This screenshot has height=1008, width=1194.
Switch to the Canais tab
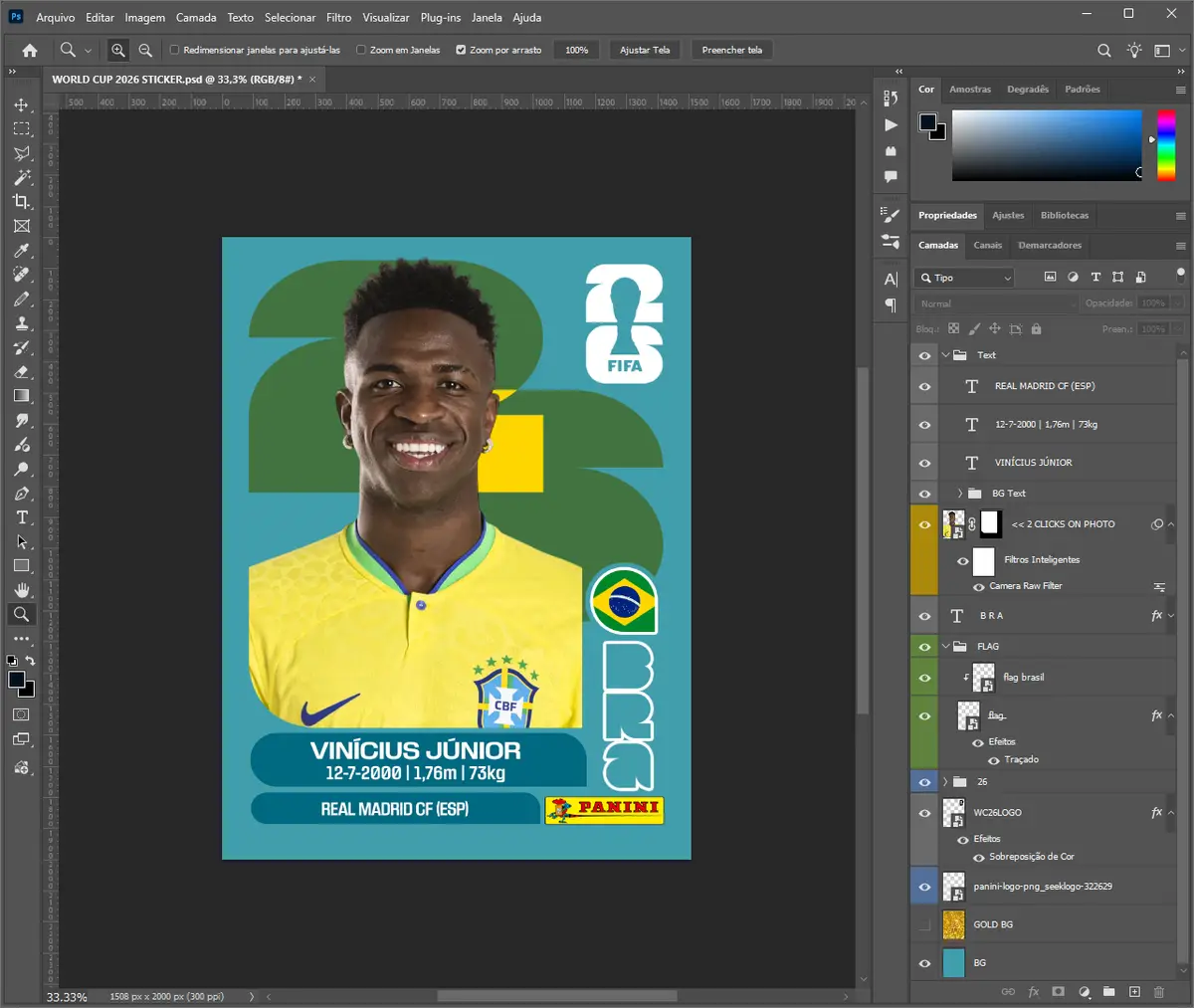click(x=988, y=245)
